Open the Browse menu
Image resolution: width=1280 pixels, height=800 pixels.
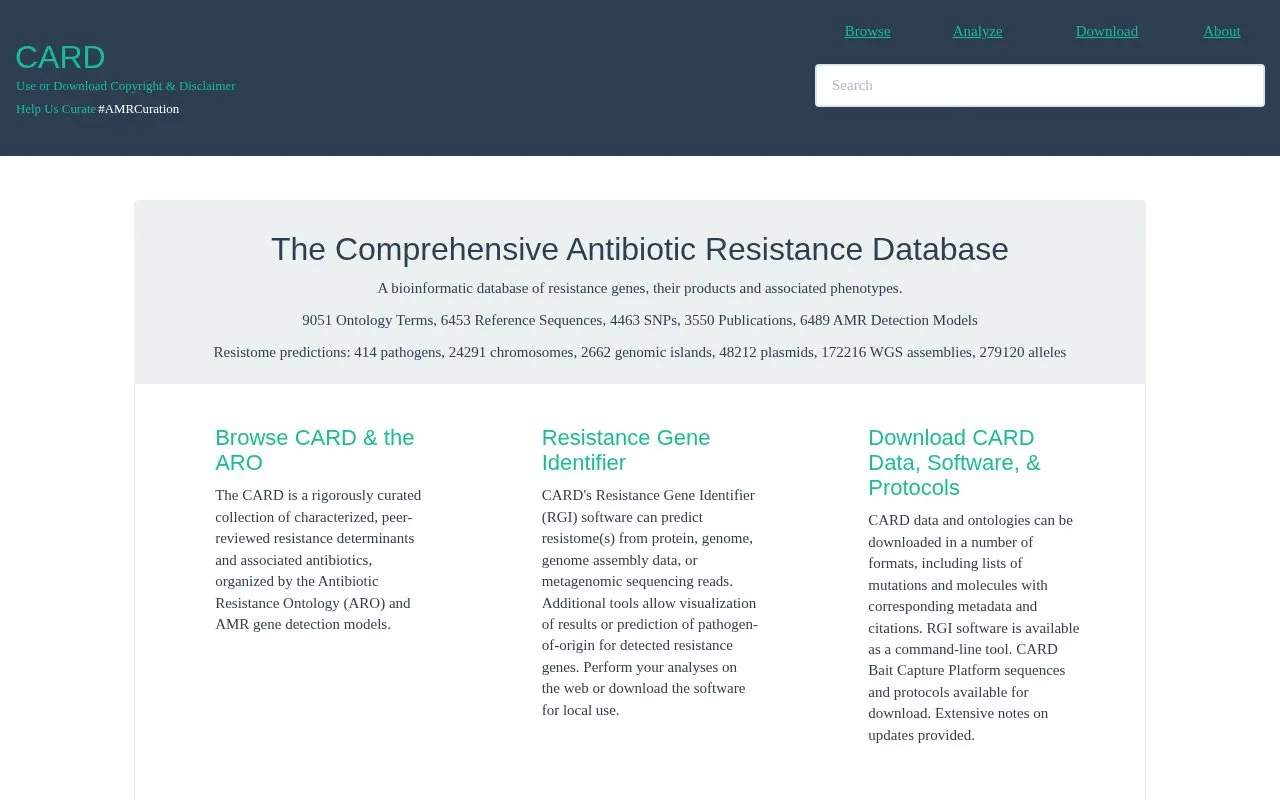pyautogui.click(x=867, y=31)
